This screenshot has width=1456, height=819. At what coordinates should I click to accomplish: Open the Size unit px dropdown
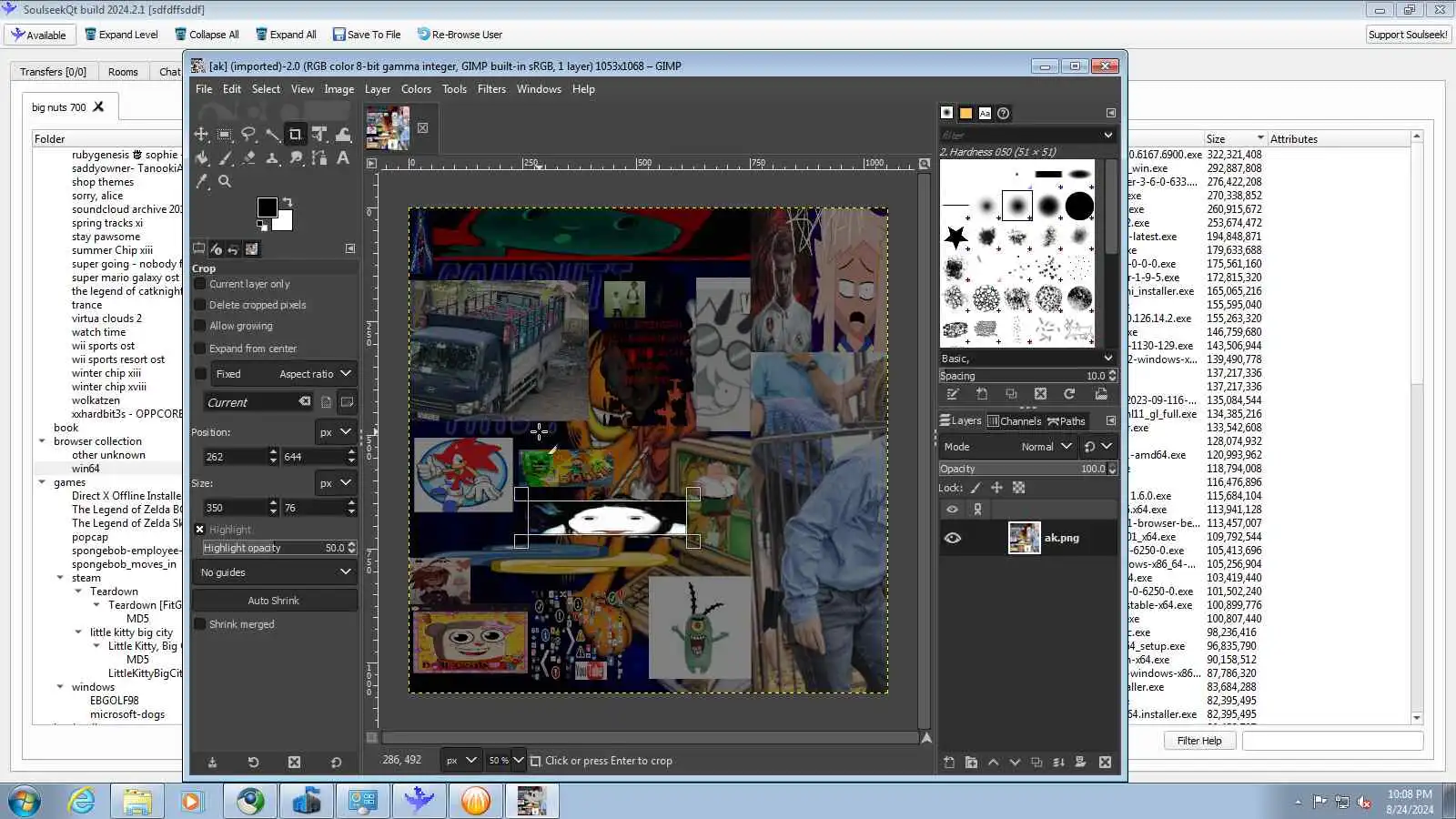click(x=336, y=483)
